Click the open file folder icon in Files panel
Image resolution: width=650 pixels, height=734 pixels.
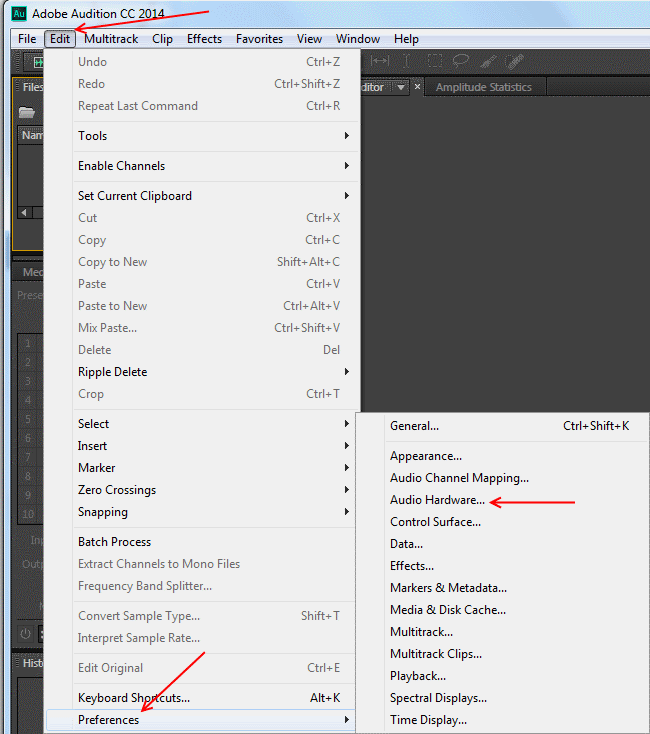coord(27,112)
